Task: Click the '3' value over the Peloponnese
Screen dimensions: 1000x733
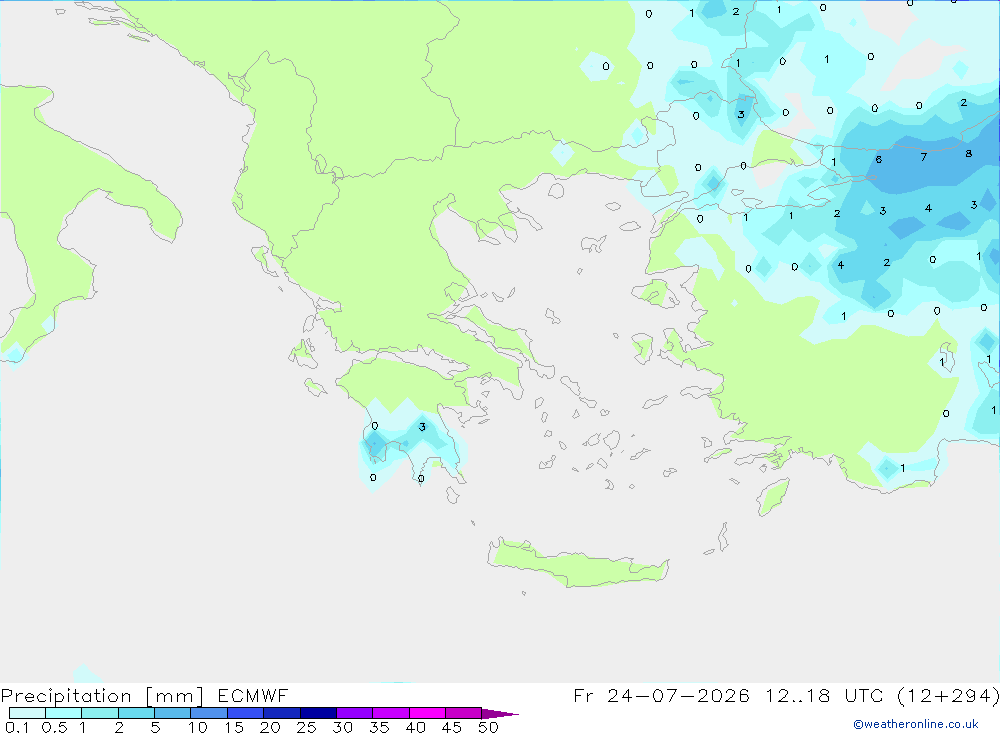Action: [x=422, y=427]
